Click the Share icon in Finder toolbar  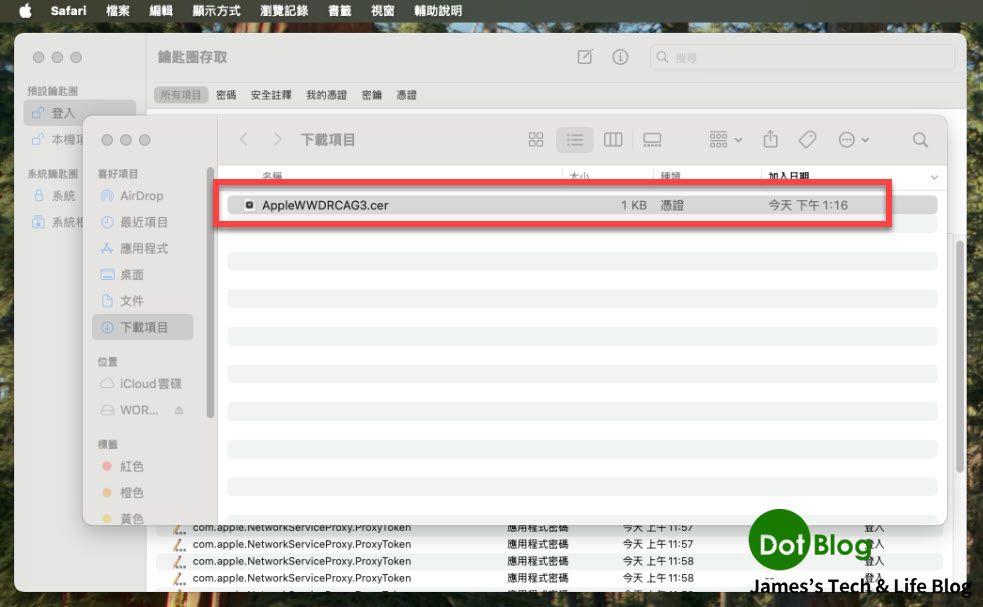coord(770,140)
